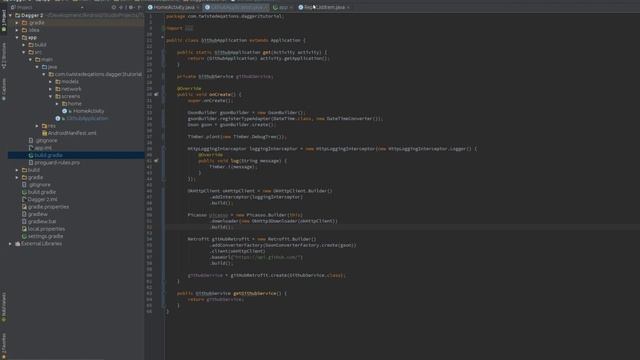Collapse the main folder
The height and width of the screenshot is (360, 640).
point(30,60)
